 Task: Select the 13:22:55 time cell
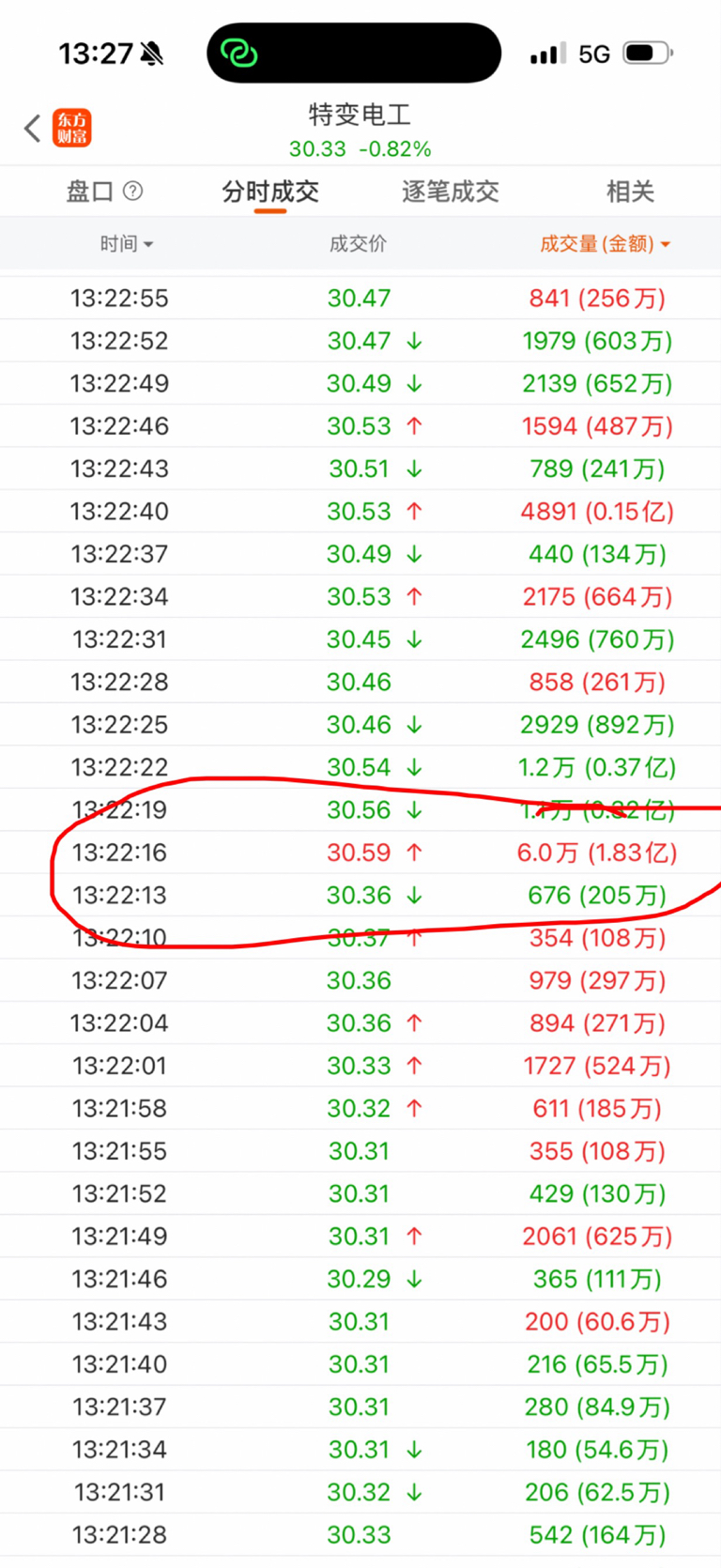tap(119, 299)
